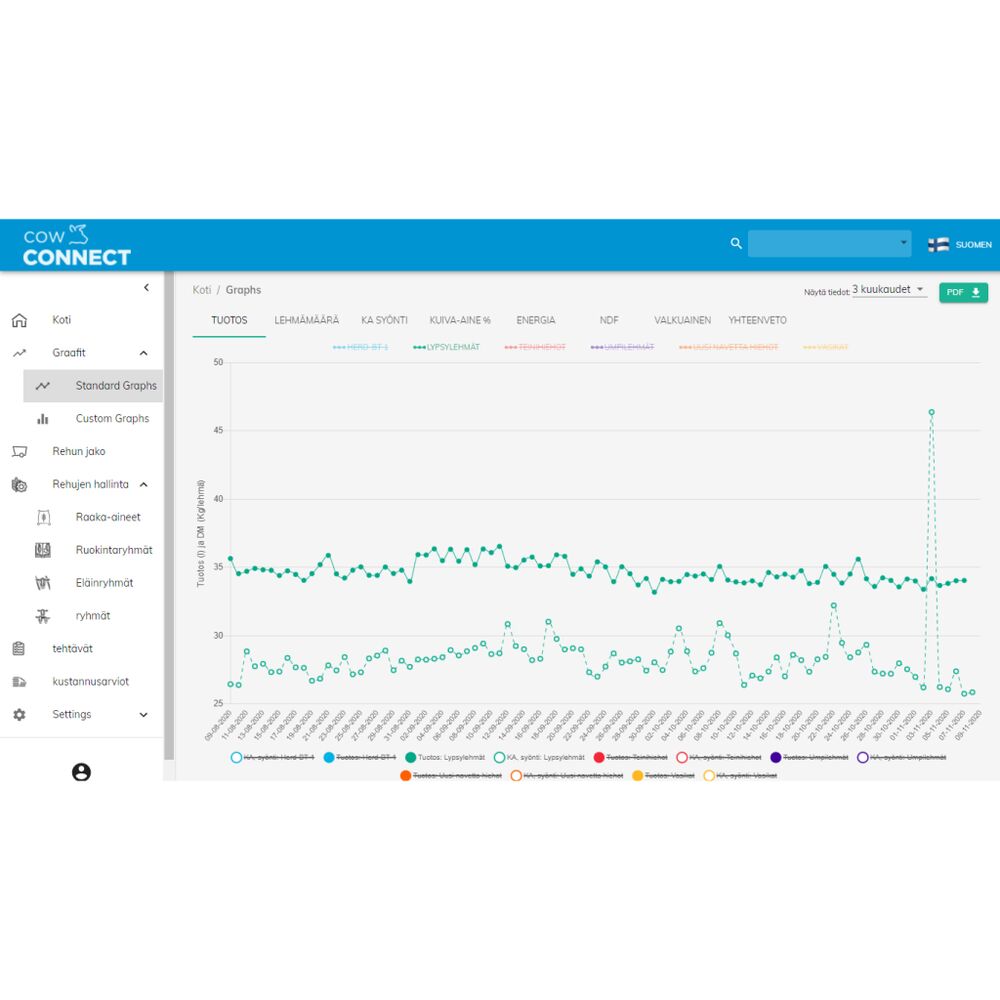This screenshot has height=1000, width=1000.
Task: Download the graph with PDF button
Action: (x=963, y=293)
